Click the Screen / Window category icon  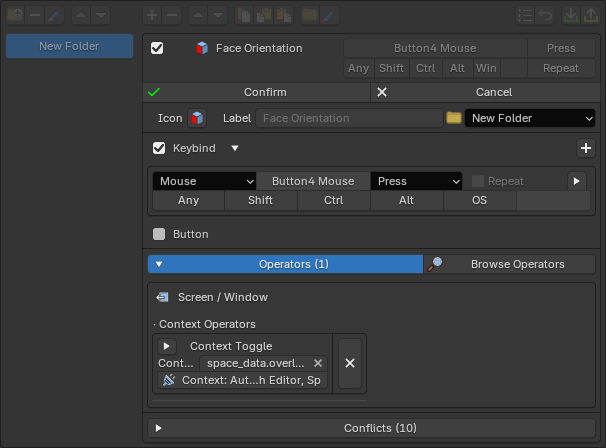162,297
